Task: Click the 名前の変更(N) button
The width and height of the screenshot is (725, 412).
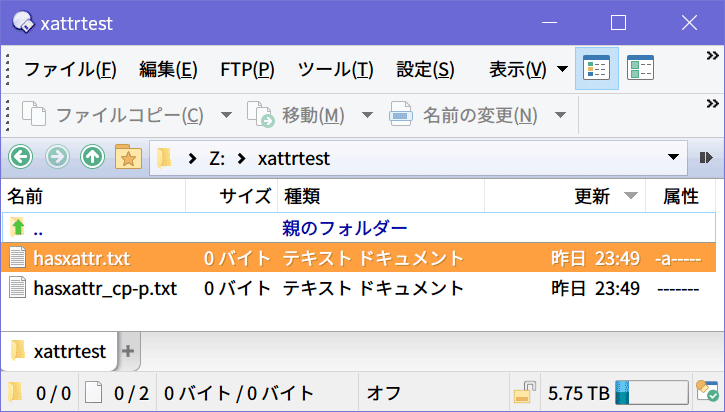Action: (465, 114)
